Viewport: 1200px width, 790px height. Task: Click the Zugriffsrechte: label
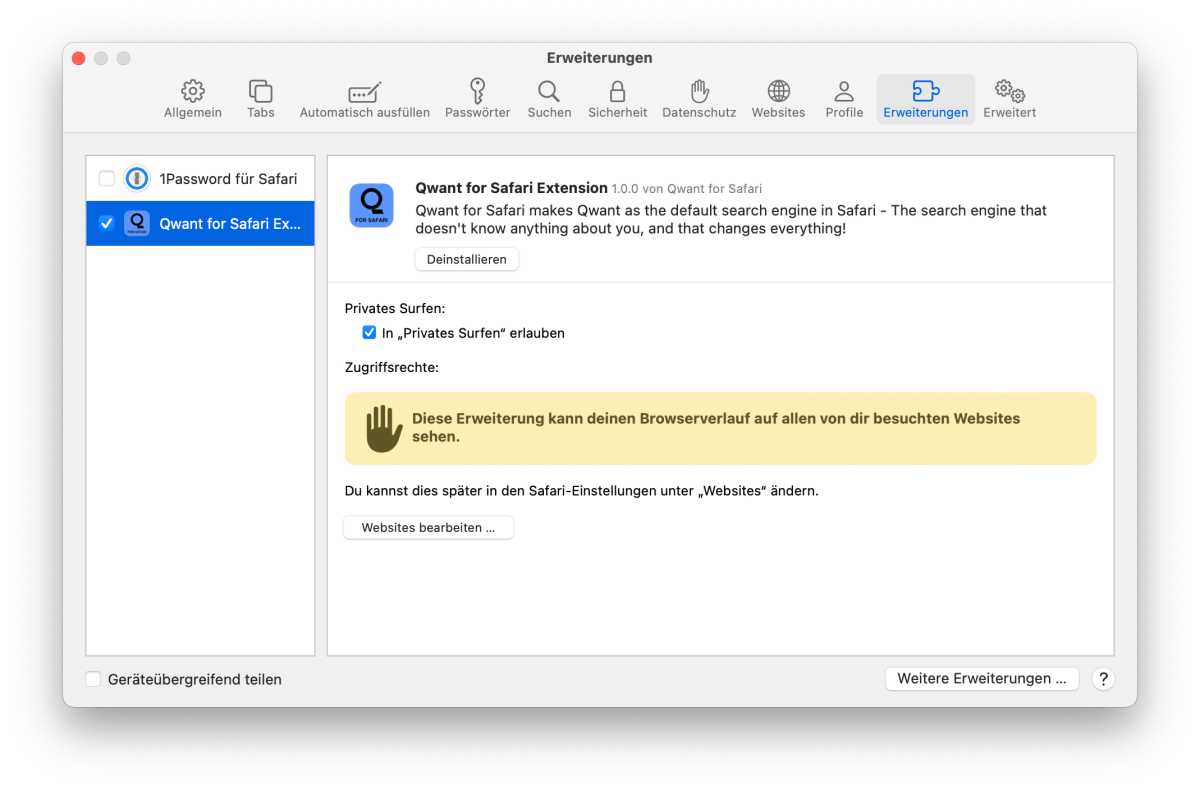click(x=391, y=367)
